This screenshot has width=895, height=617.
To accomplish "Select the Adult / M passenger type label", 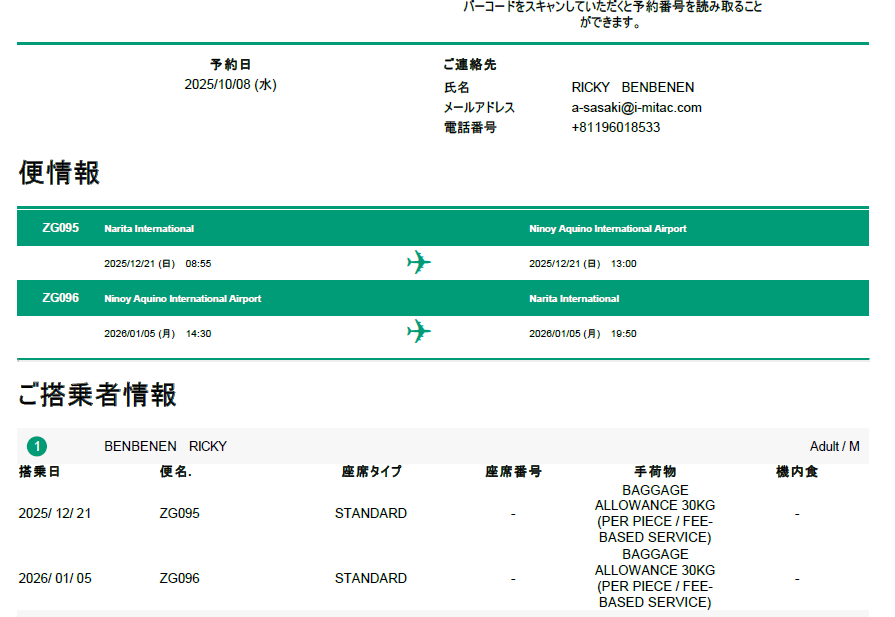I will coord(834,447).
